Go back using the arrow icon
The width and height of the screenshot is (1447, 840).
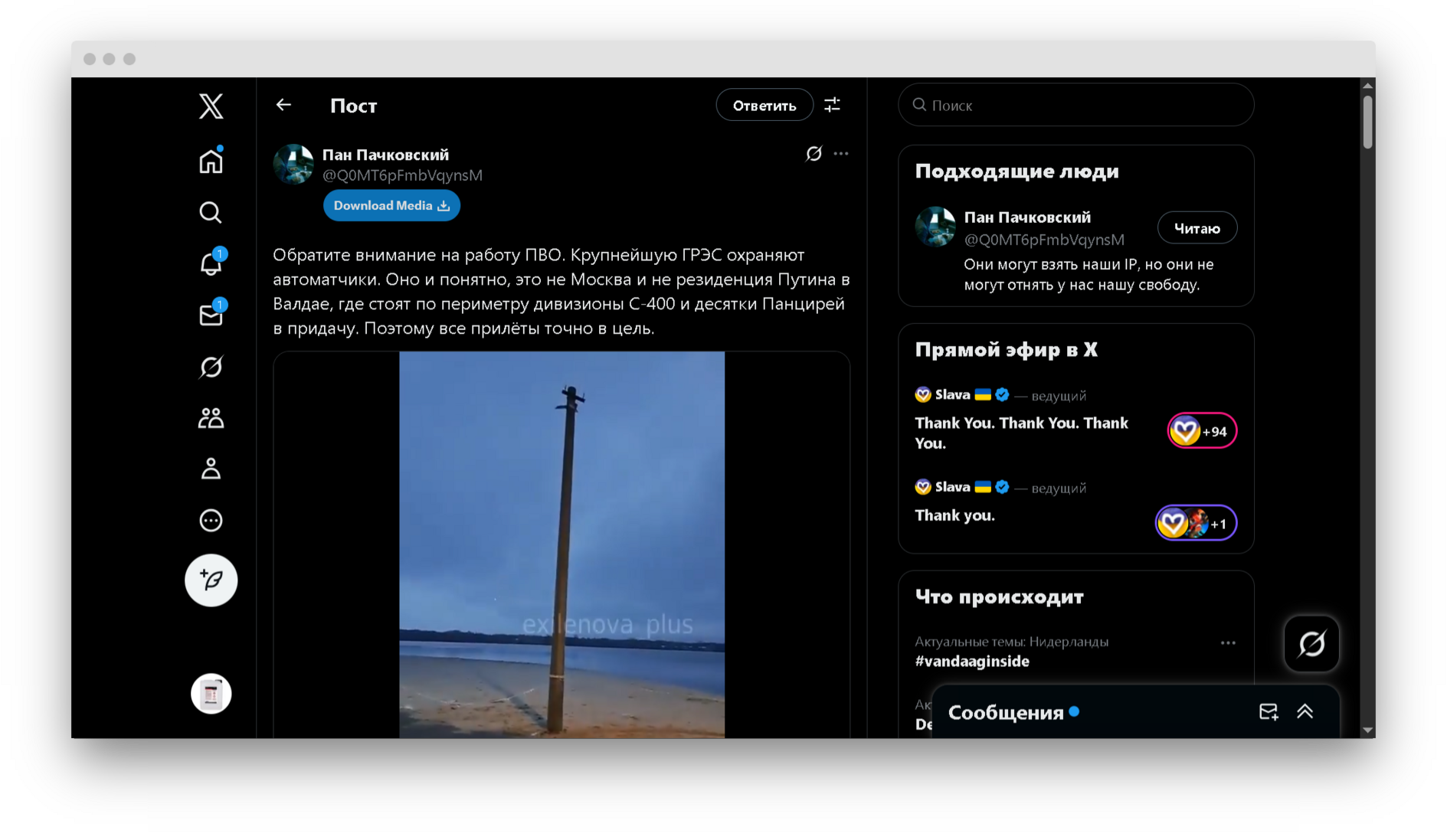click(x=283, y=105)
